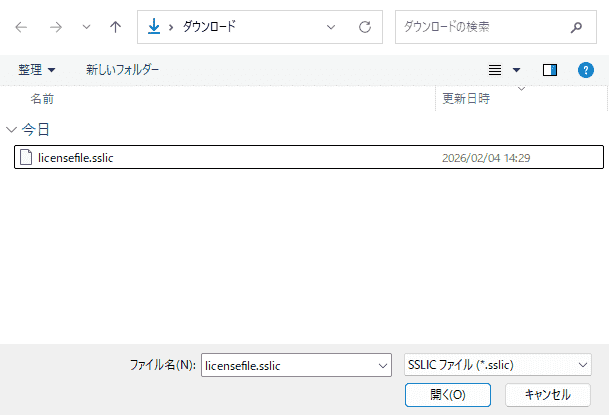
Task: Click the ダウンロードの検索 search field
Action: point(480,27)
